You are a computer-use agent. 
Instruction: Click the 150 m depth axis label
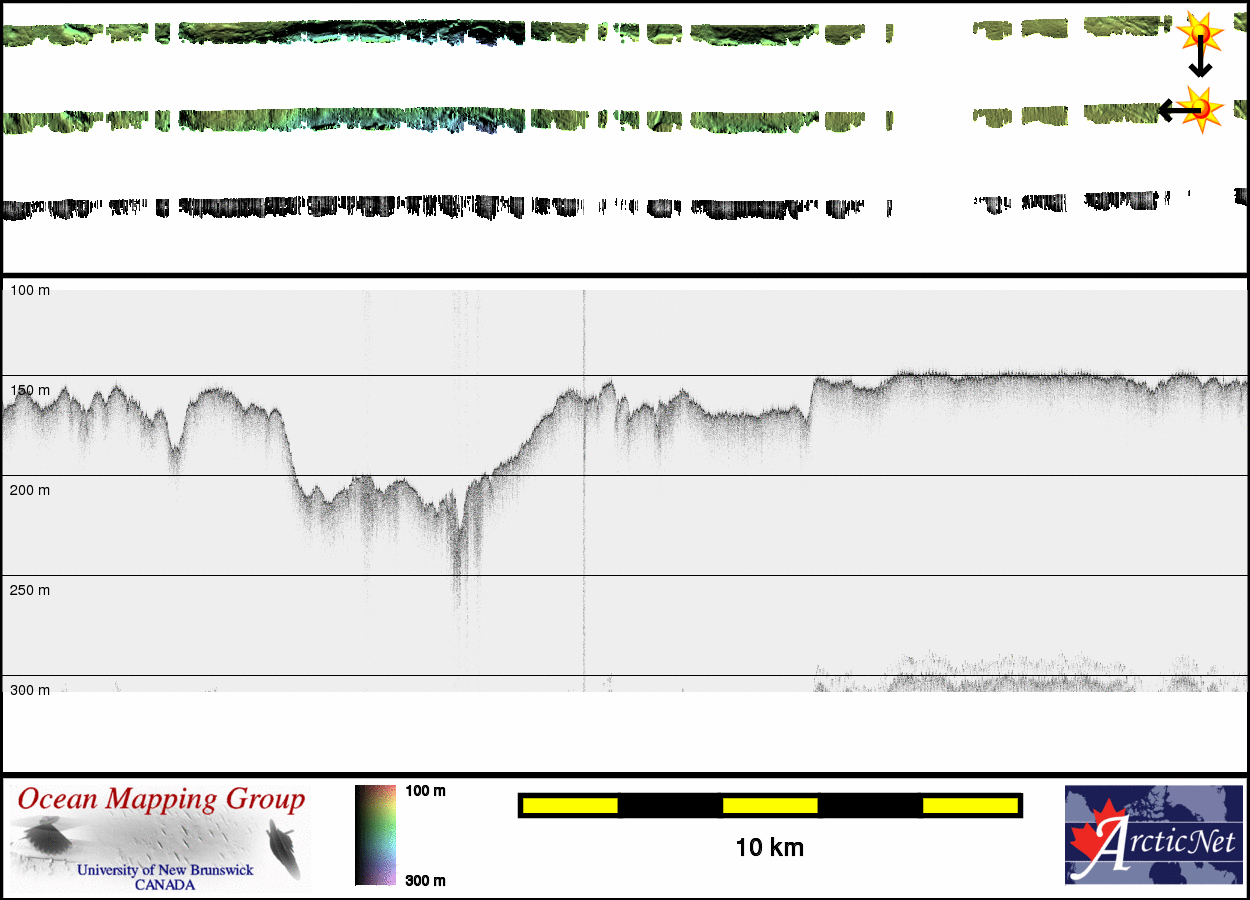[x=30, y=390]
